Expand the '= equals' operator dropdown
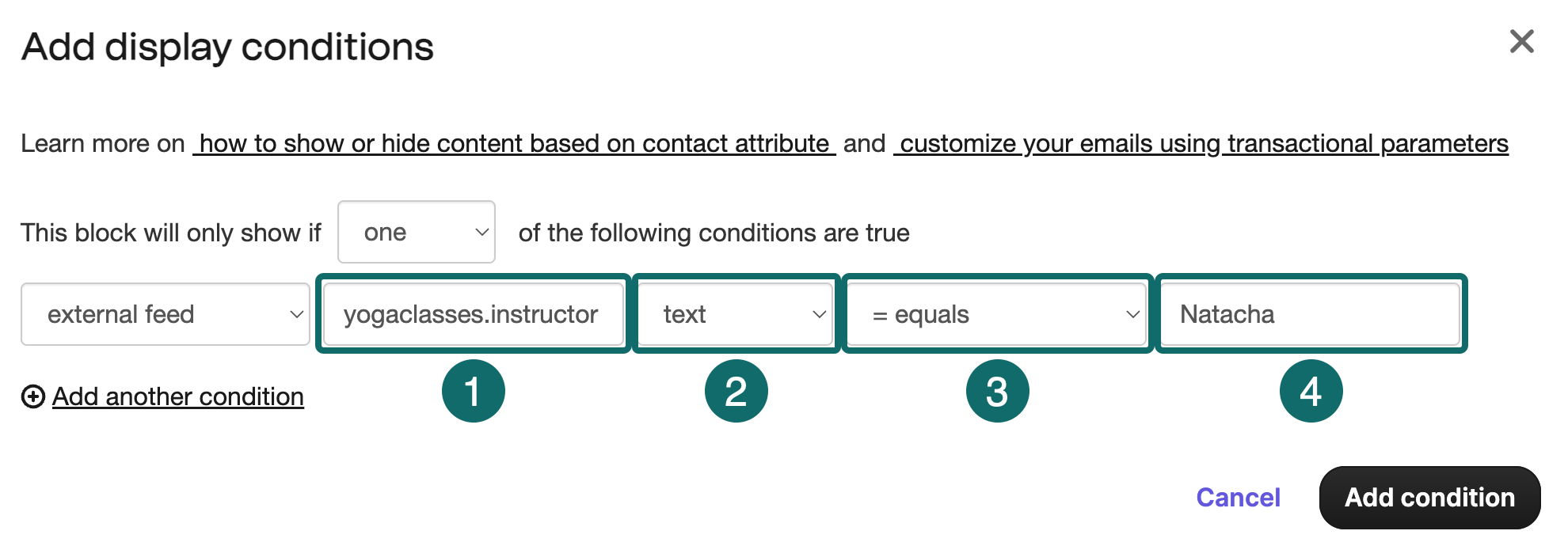1568x546 pixels. click(x=997, y=314)
